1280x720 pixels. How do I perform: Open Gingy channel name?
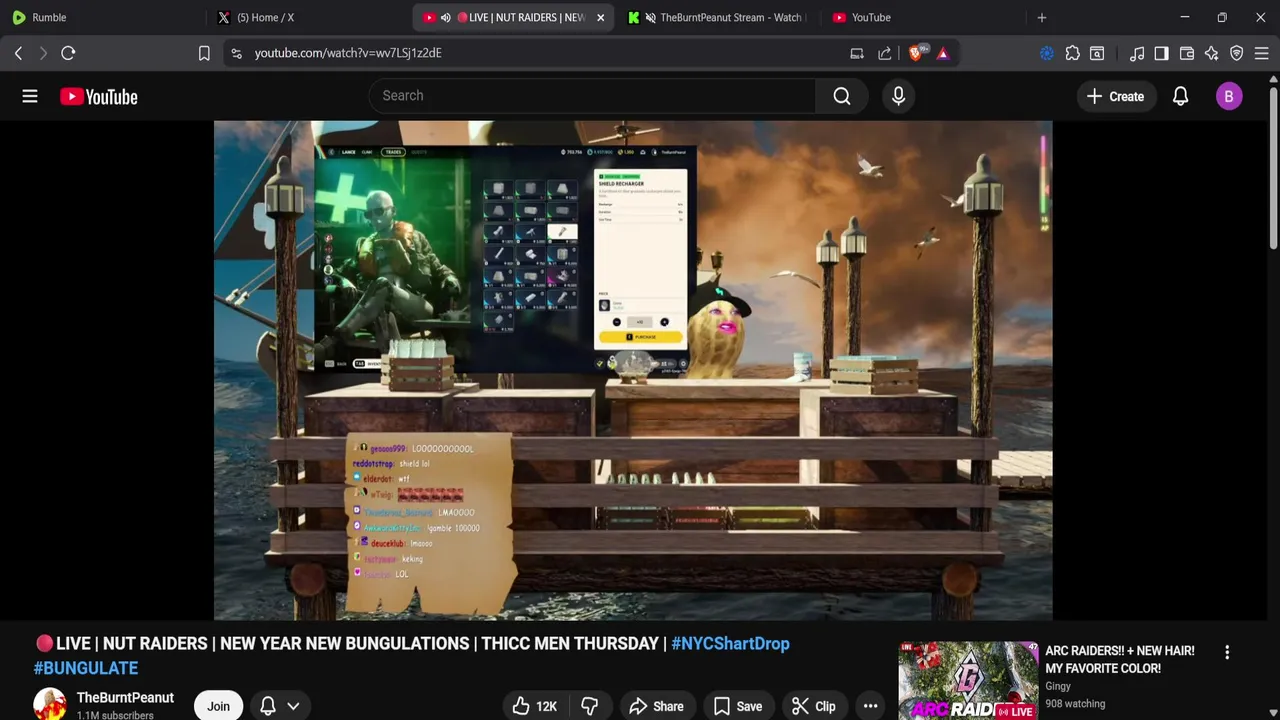click(x=1058, y=686)
